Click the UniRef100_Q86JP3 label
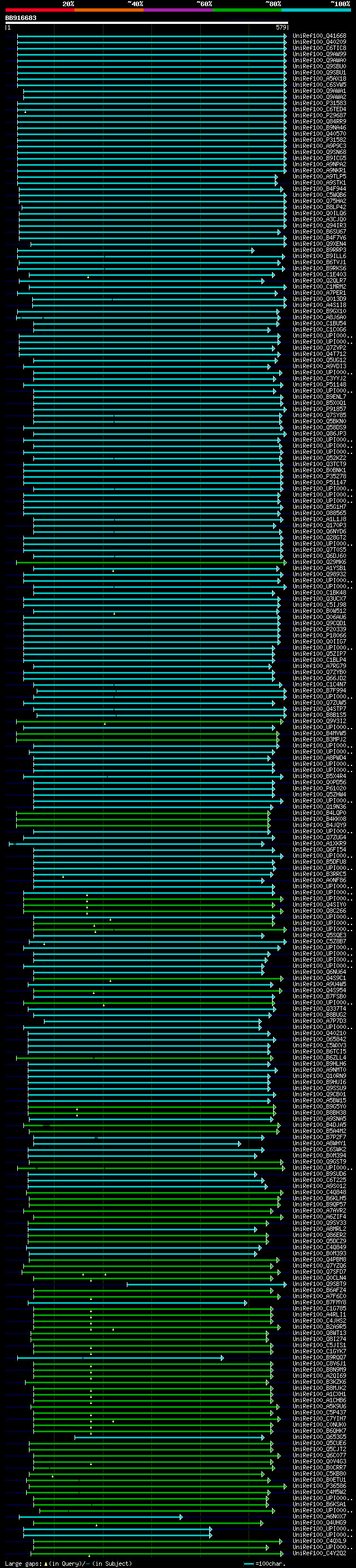 pos(319,434)
